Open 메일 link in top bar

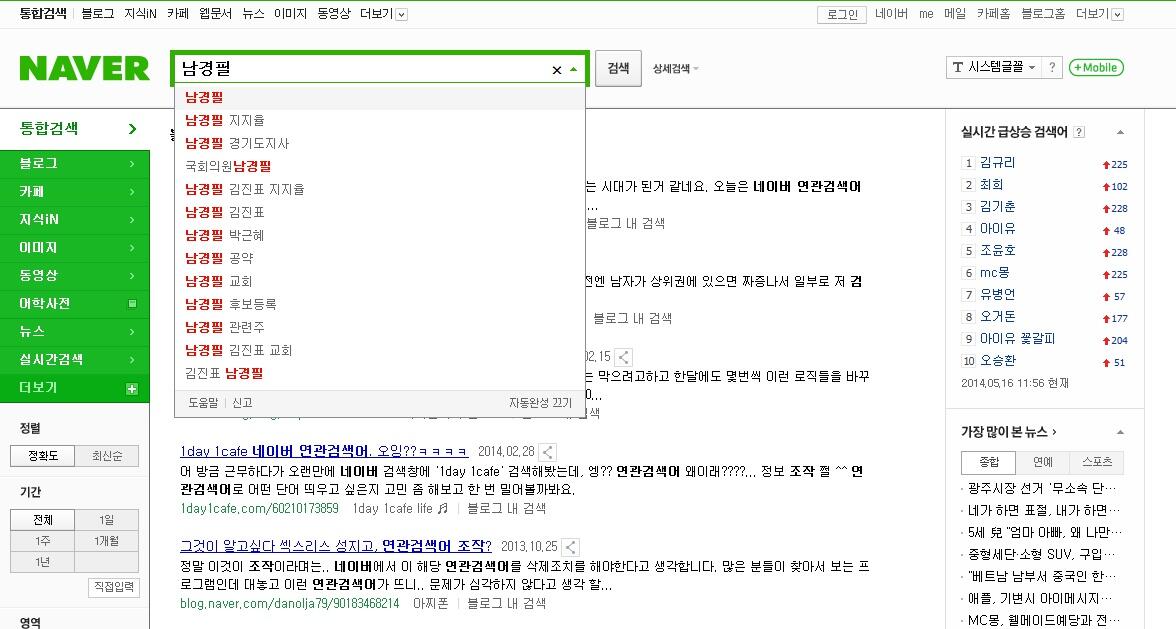(x=955, y=13)
